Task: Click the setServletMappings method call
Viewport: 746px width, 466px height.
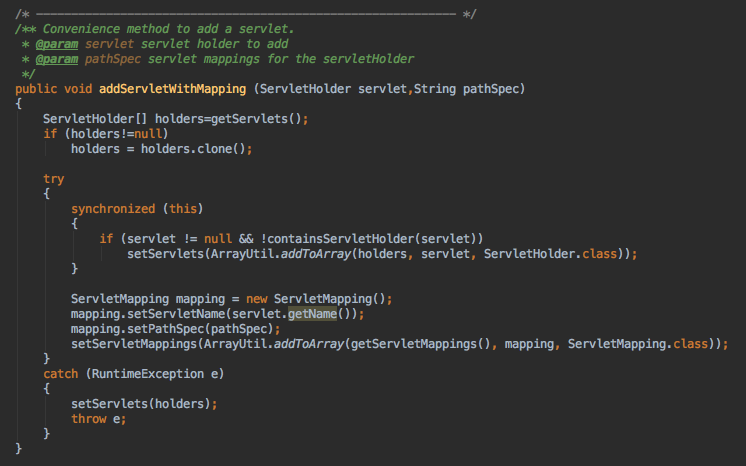Action: pyautogui.click(x=134, y=343)
